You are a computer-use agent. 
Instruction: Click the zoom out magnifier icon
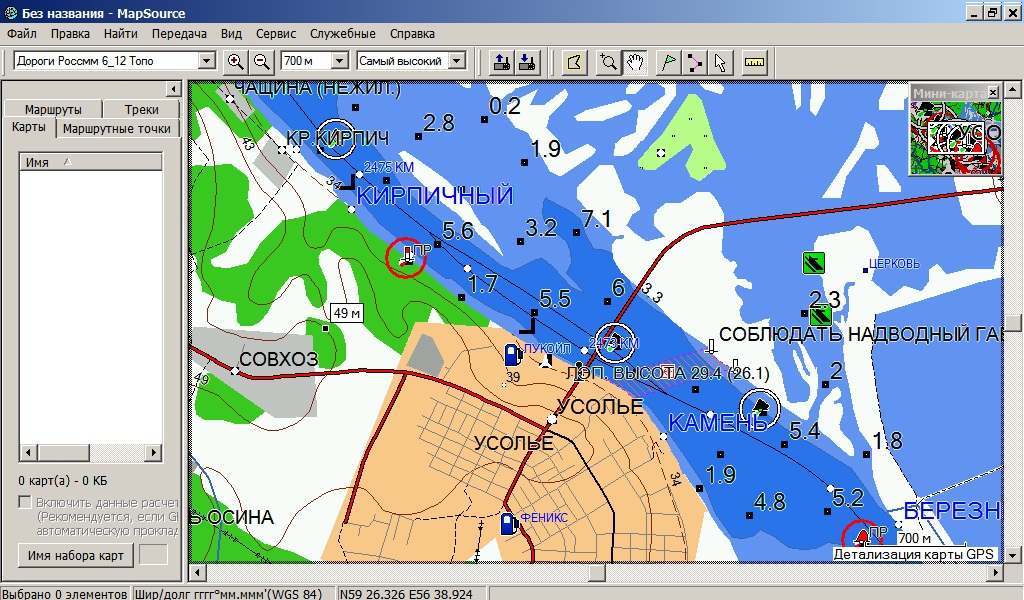pos(261,61)
